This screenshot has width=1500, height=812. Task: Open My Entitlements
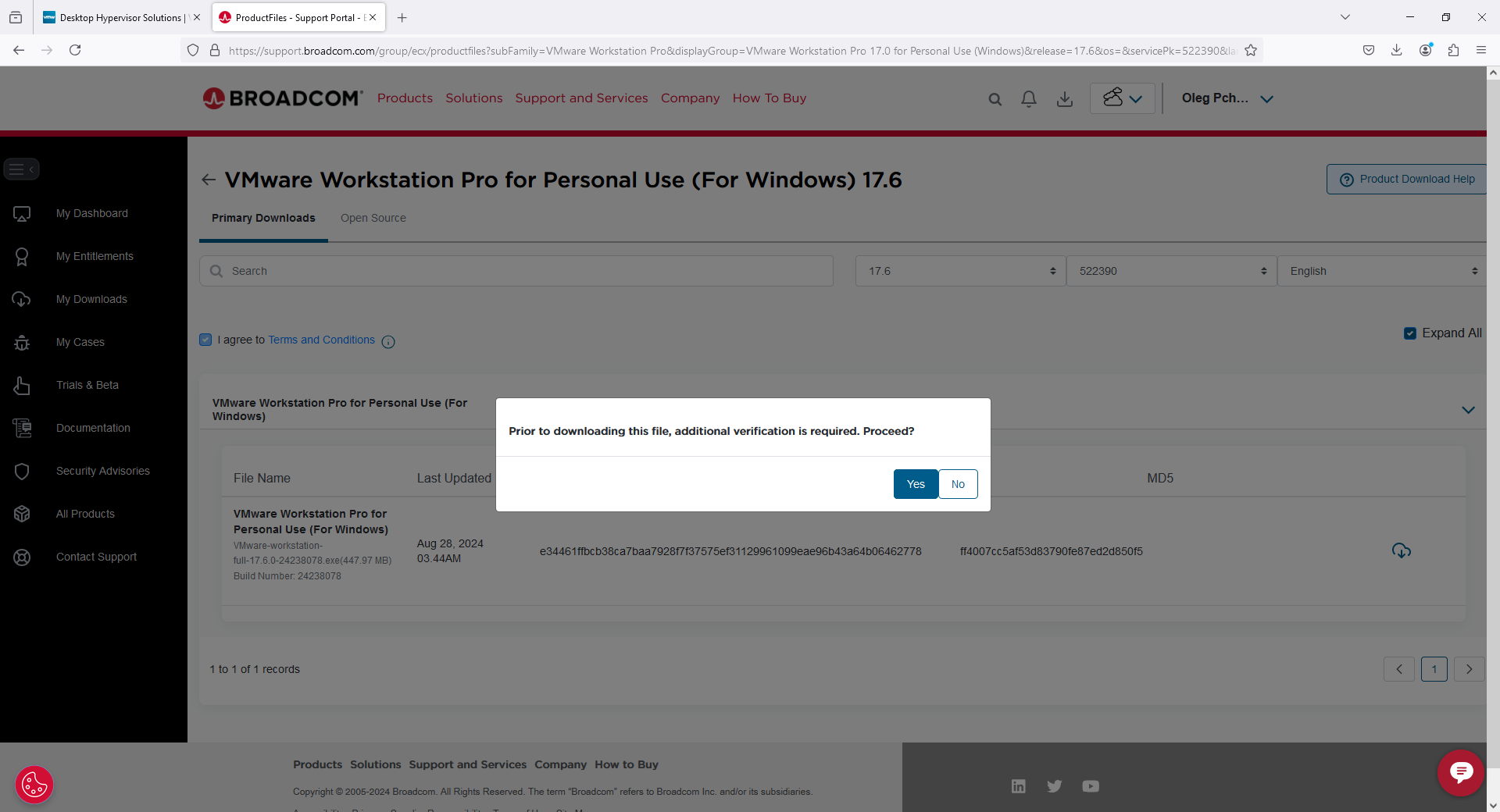click(95, 257)
